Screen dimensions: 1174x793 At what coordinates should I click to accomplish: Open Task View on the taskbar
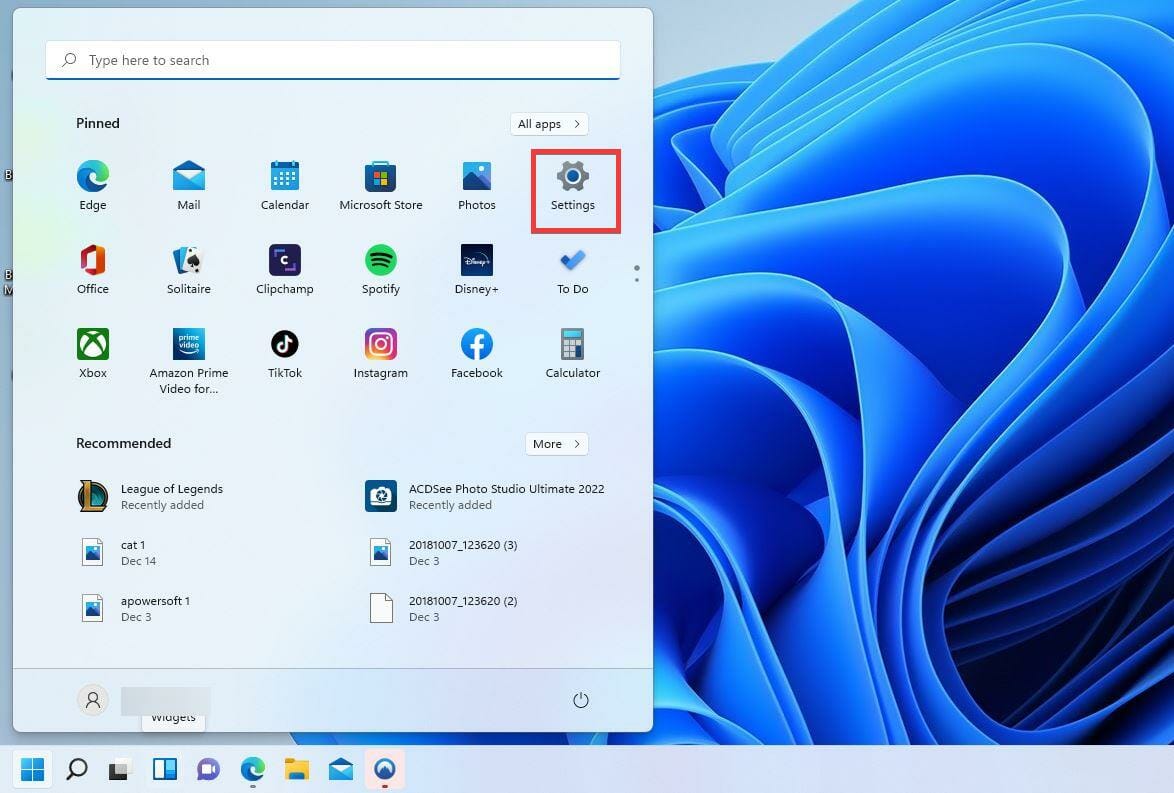pos(120,769)
